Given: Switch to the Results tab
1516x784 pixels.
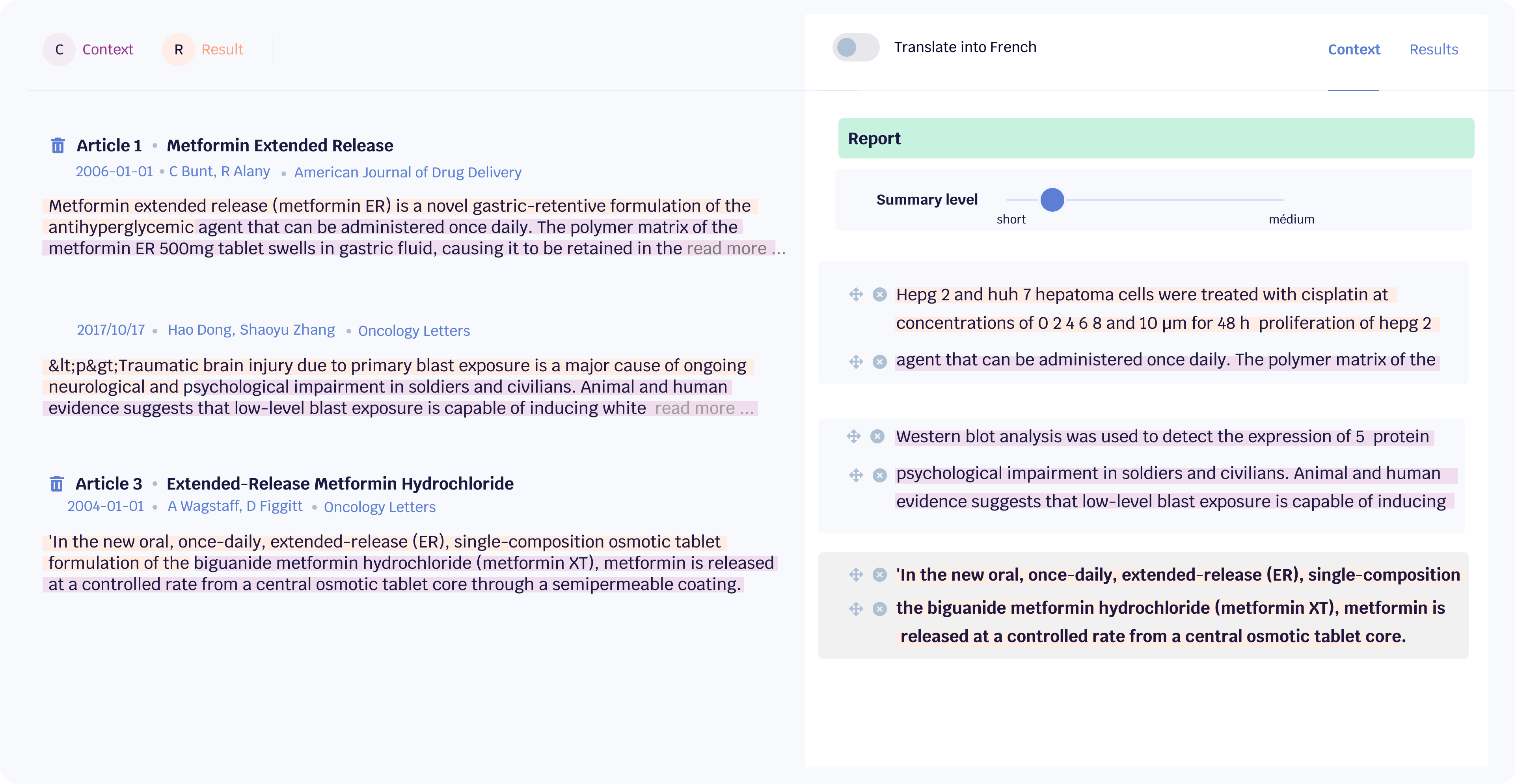Looking at the screenshot, I should pos(1434,49).
